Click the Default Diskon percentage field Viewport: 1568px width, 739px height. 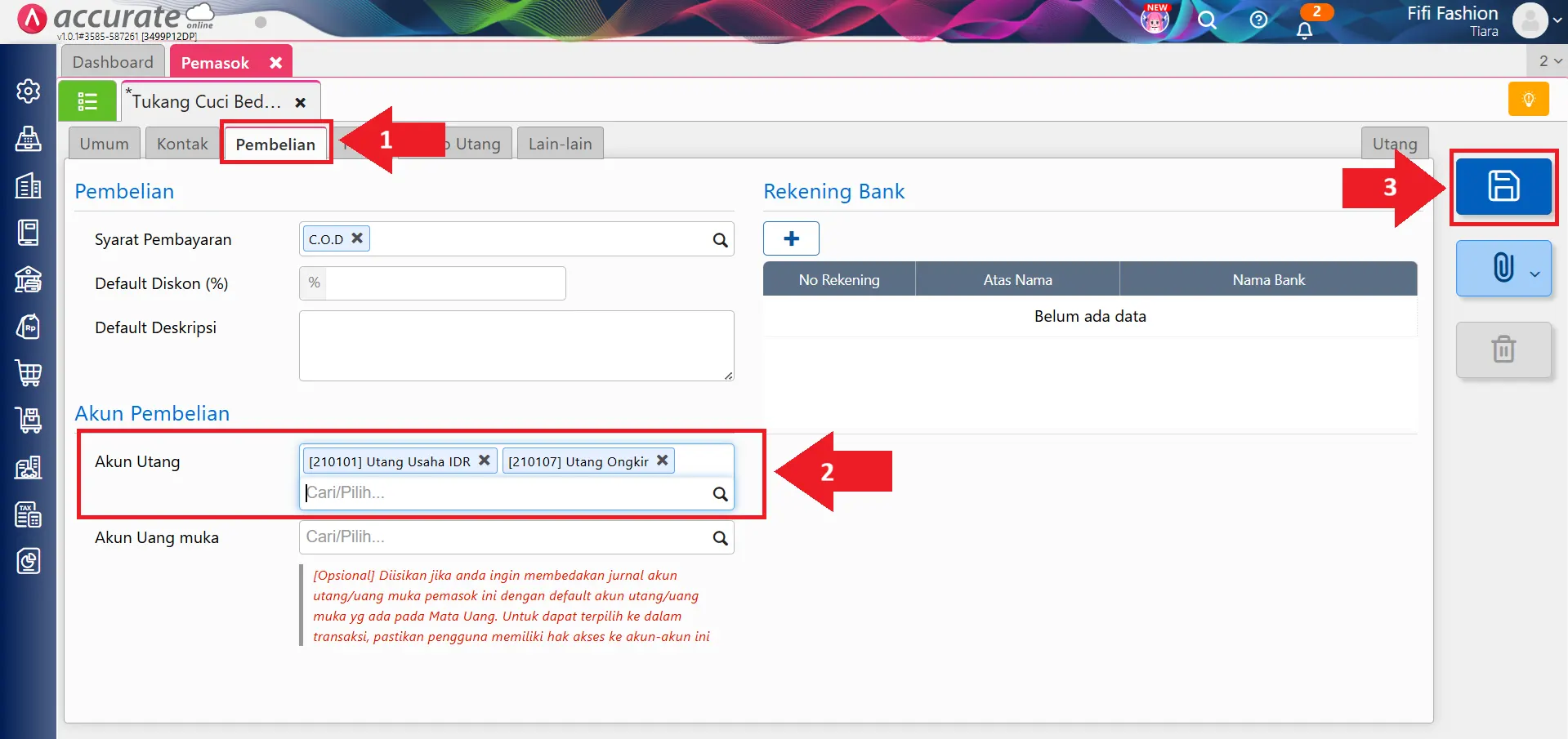(444, 283)
